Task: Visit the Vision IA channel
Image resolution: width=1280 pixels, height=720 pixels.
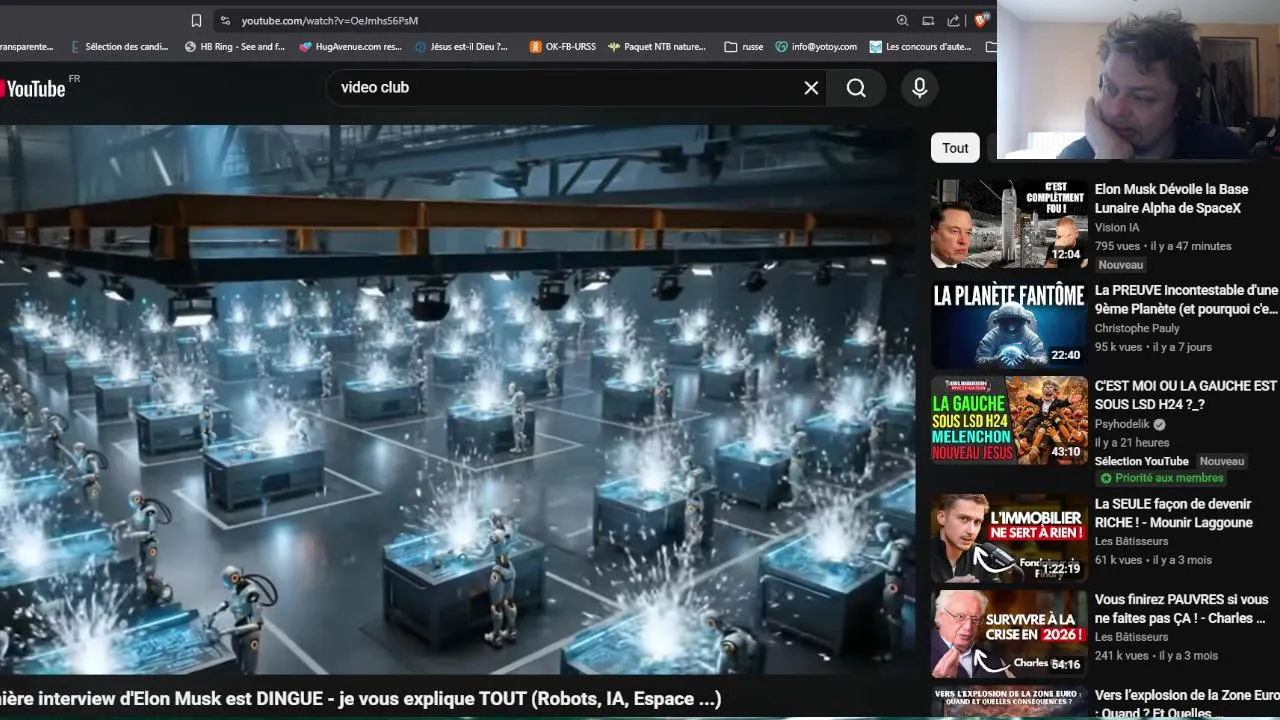Action: tap(1117, 228)
